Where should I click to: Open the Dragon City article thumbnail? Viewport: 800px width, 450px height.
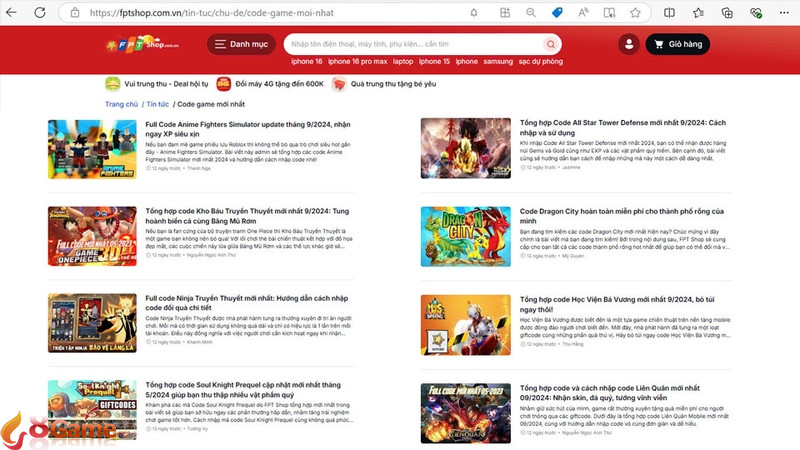[465, 237]
